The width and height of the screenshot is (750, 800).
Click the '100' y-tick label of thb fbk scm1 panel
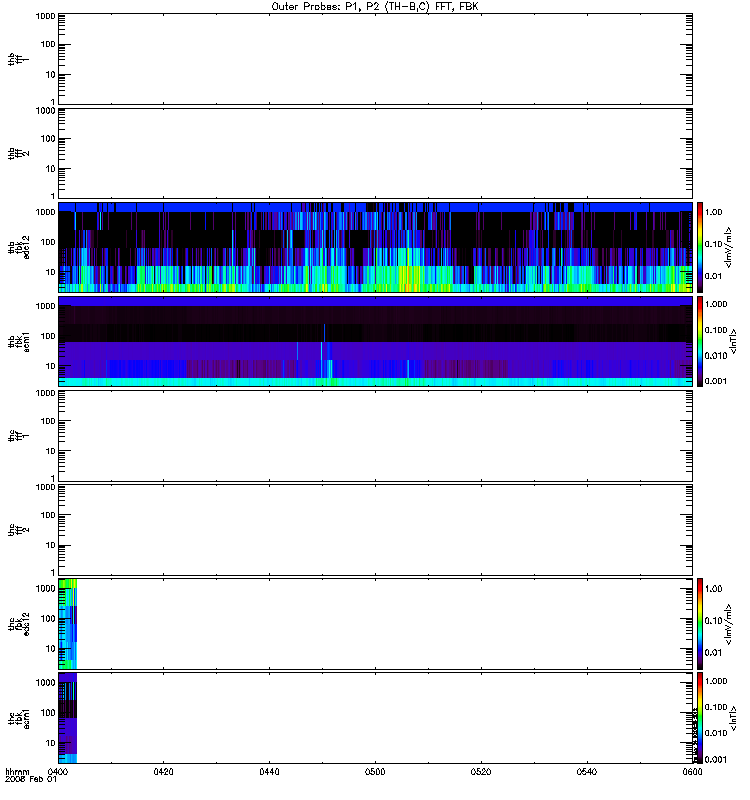(x=48, y=336)
